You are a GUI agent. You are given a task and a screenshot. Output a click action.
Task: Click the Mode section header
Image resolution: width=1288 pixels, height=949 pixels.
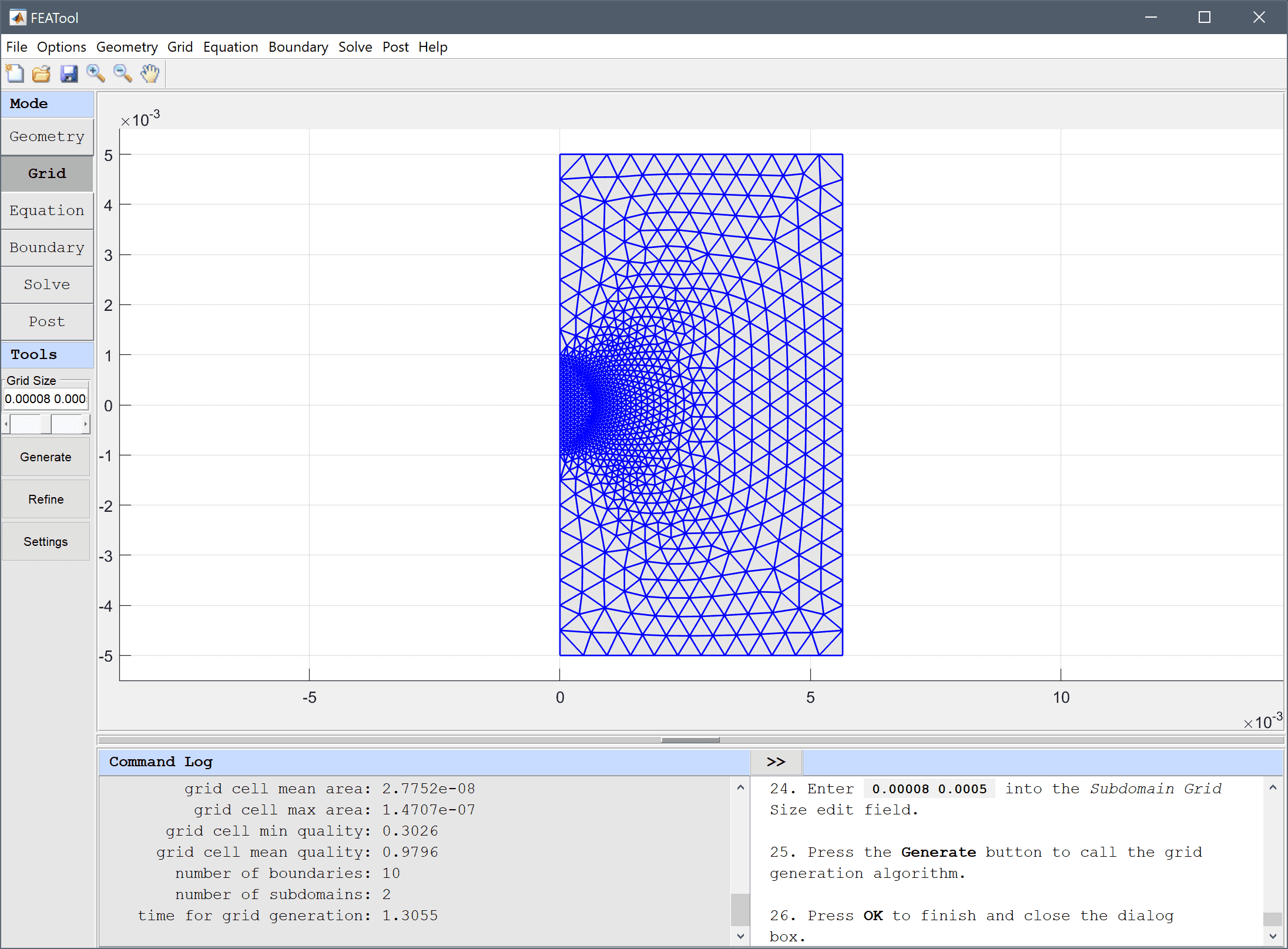[47, 103]
